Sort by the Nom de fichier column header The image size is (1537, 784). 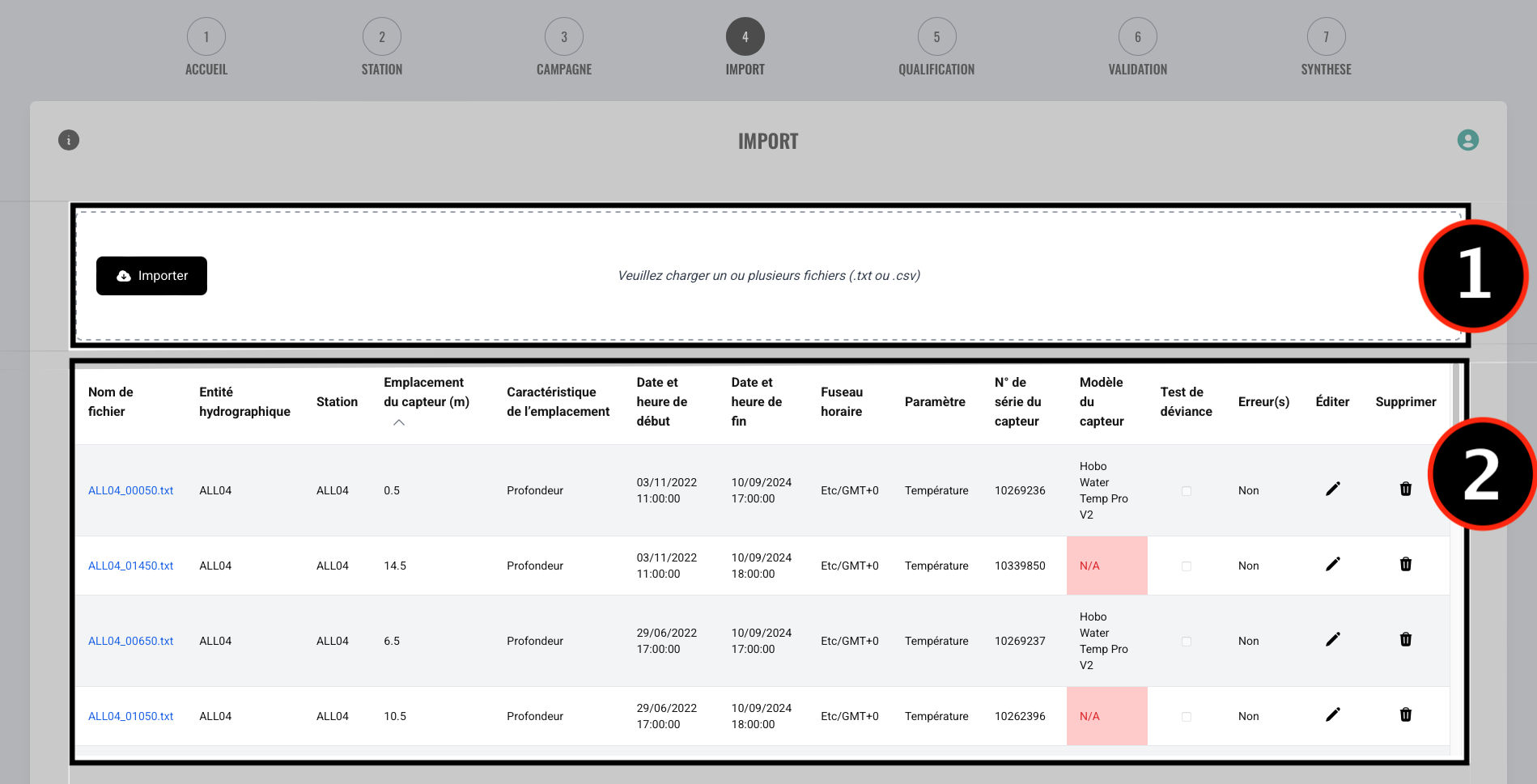pos(111,401)
